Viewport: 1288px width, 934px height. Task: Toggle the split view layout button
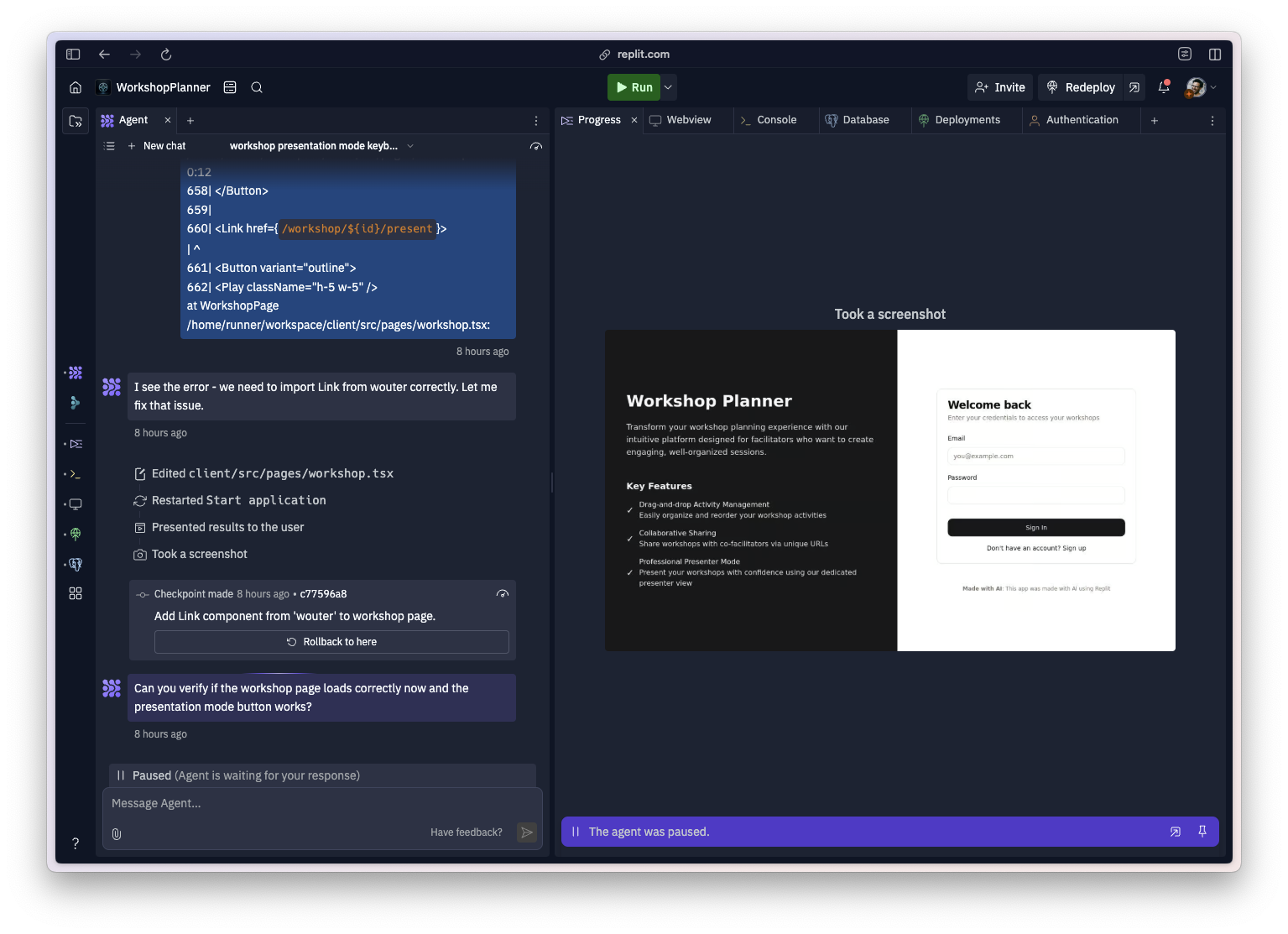pyautogui.click(x=1214, y=55)
